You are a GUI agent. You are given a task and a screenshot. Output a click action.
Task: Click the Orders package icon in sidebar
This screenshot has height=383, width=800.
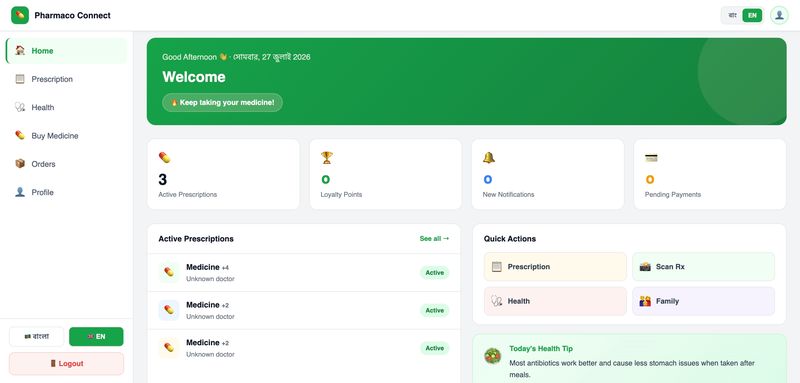20,164
